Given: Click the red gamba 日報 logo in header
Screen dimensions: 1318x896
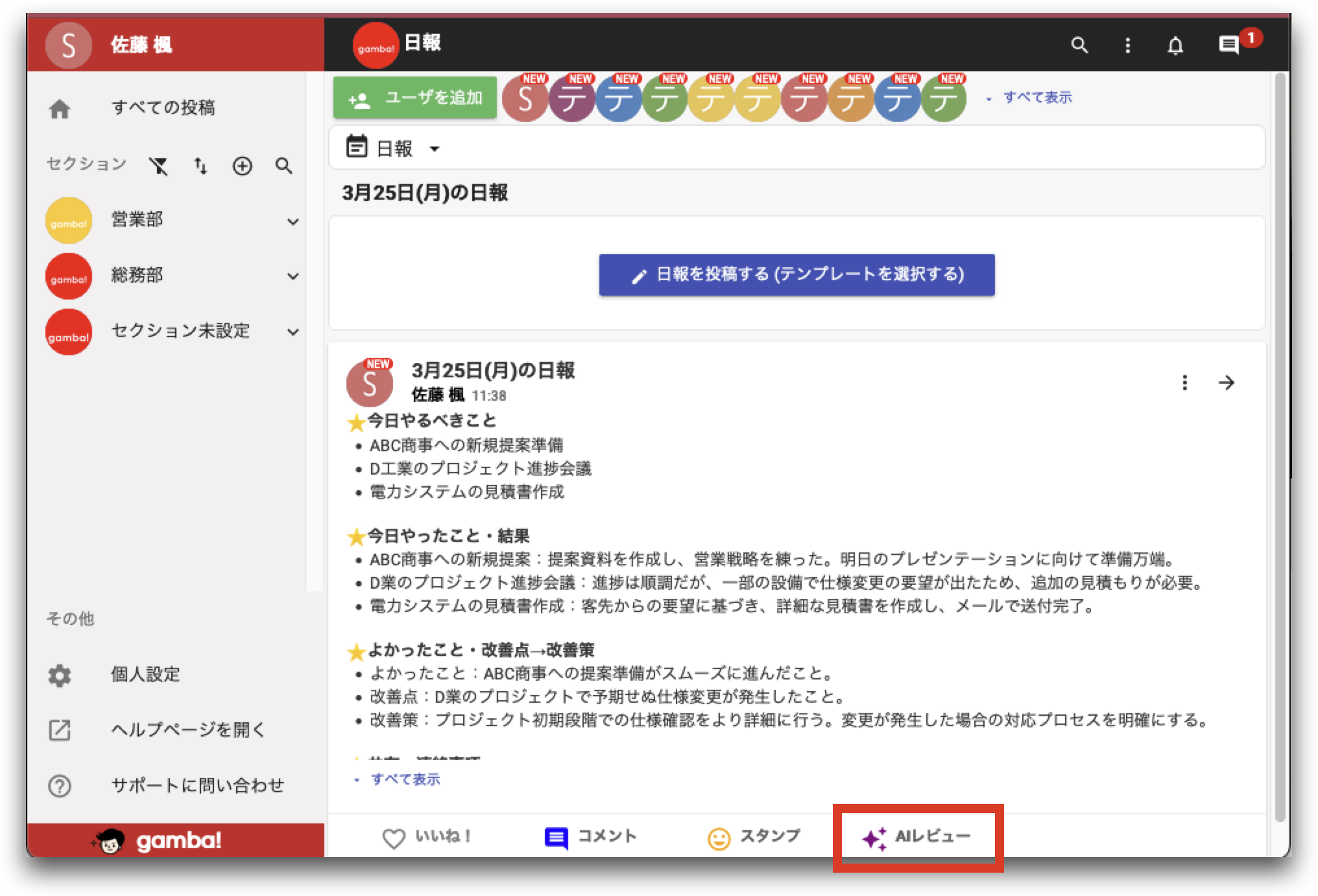Looking at the screenshot, I should click(376, 45).
